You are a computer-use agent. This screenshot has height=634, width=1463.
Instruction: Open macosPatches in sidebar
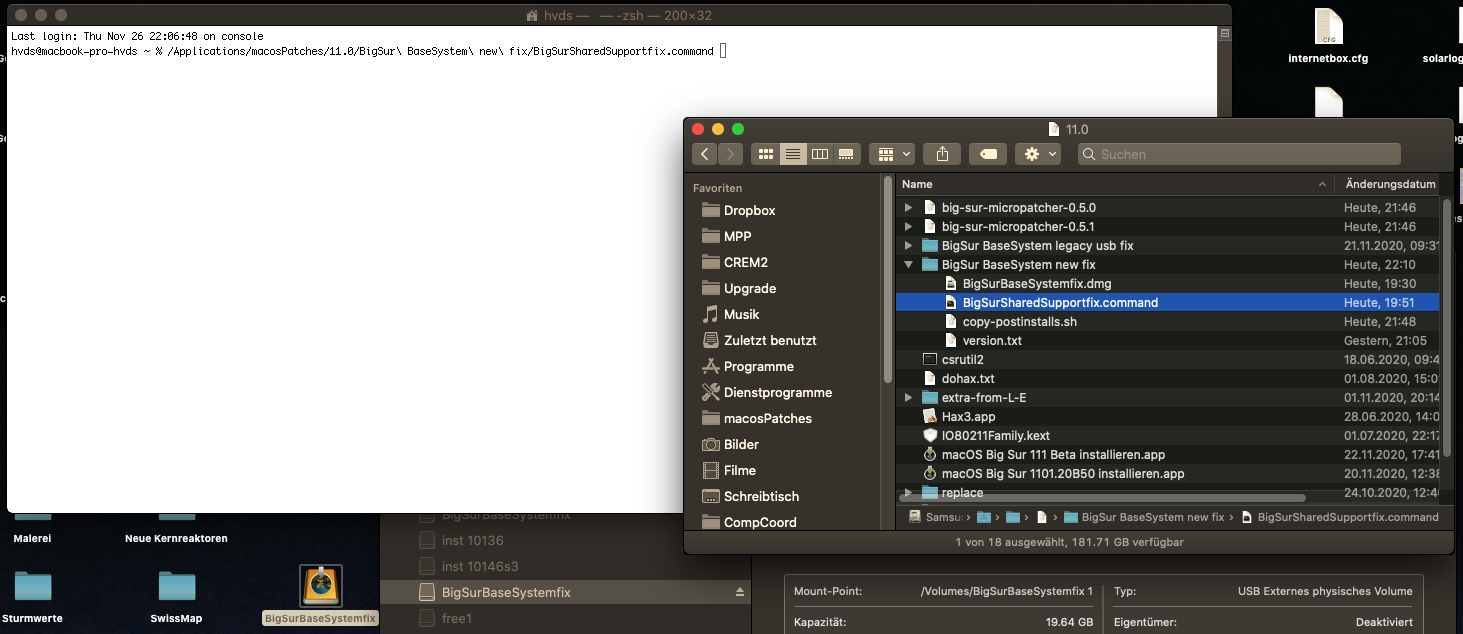pyautogui.click(x=767, y=418)
